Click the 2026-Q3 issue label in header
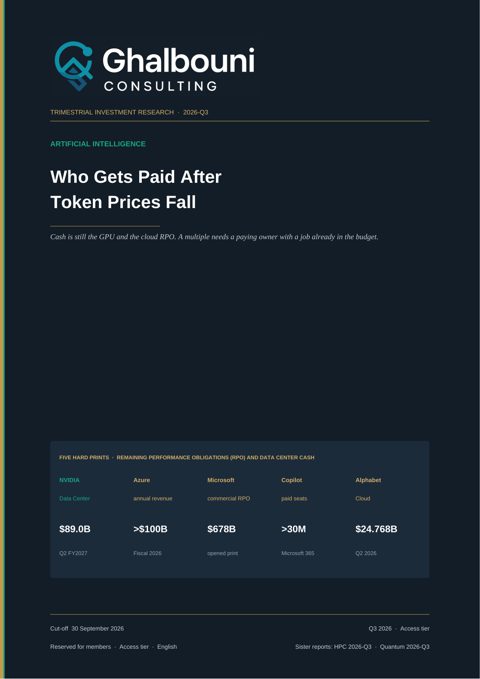Screen dimensions: 480x679 195,112
